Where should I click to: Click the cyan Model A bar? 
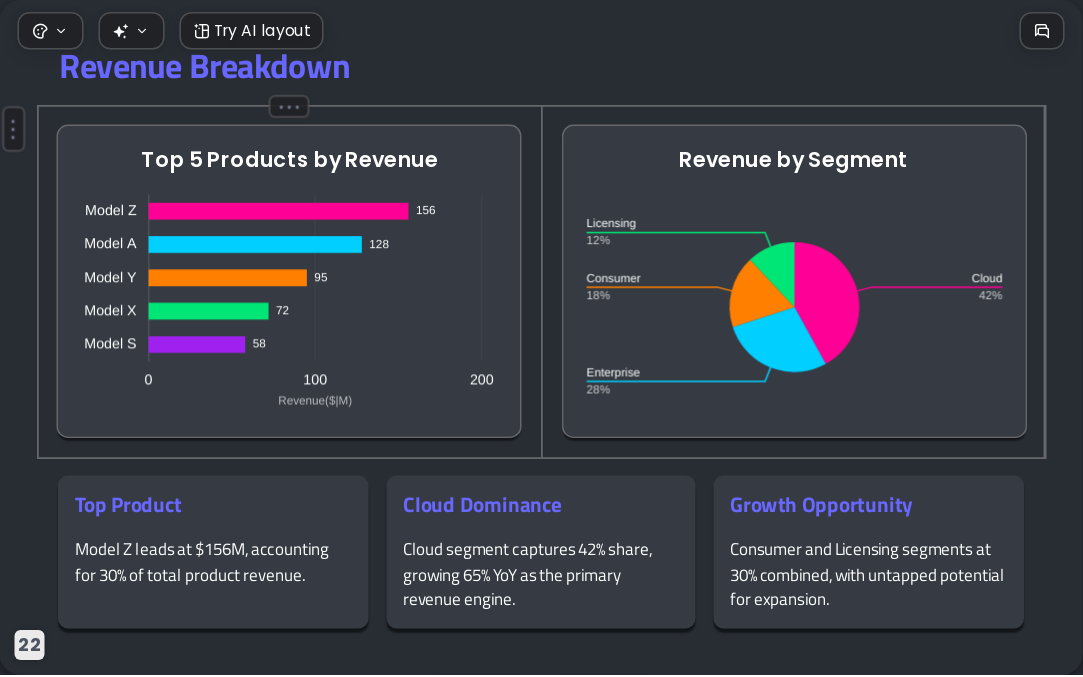coord(255,245)
